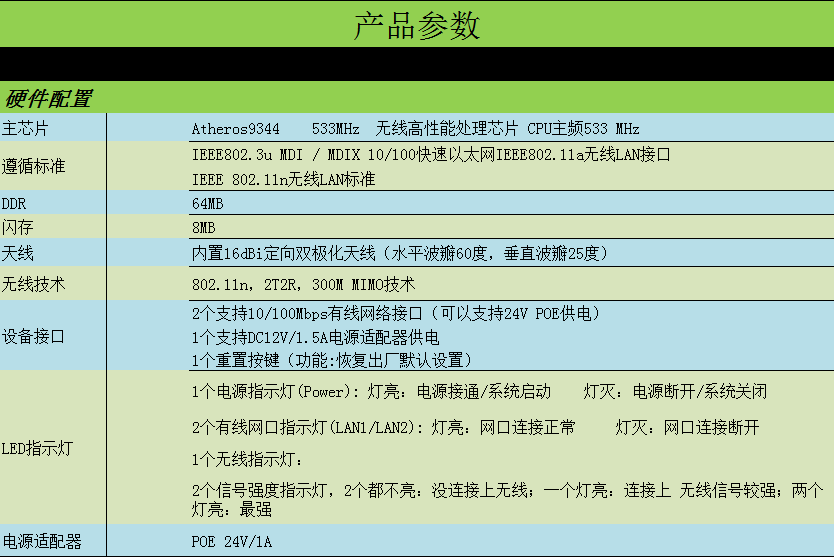Select the 2个信号强度指示灯 line
The image size is (834, 557).
coord(507,500)
